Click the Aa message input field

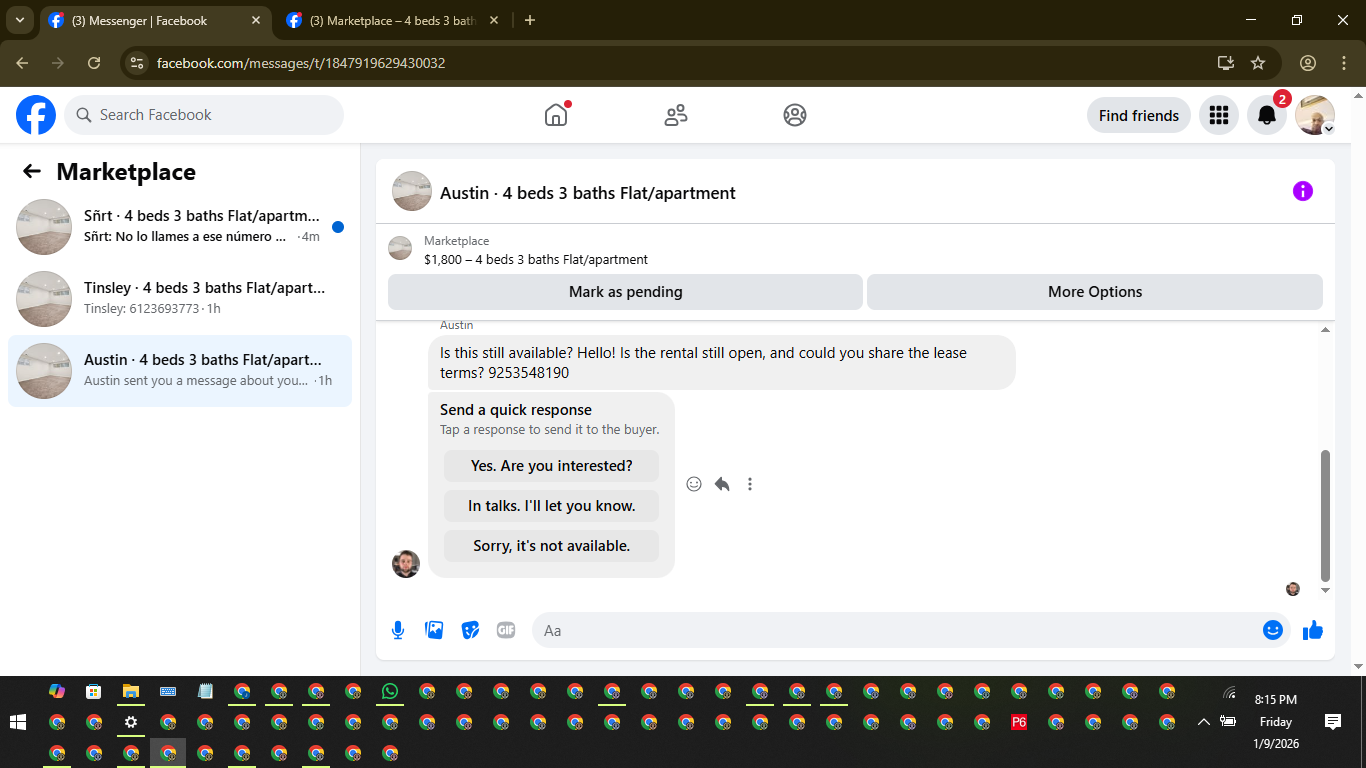pos(895,630)
